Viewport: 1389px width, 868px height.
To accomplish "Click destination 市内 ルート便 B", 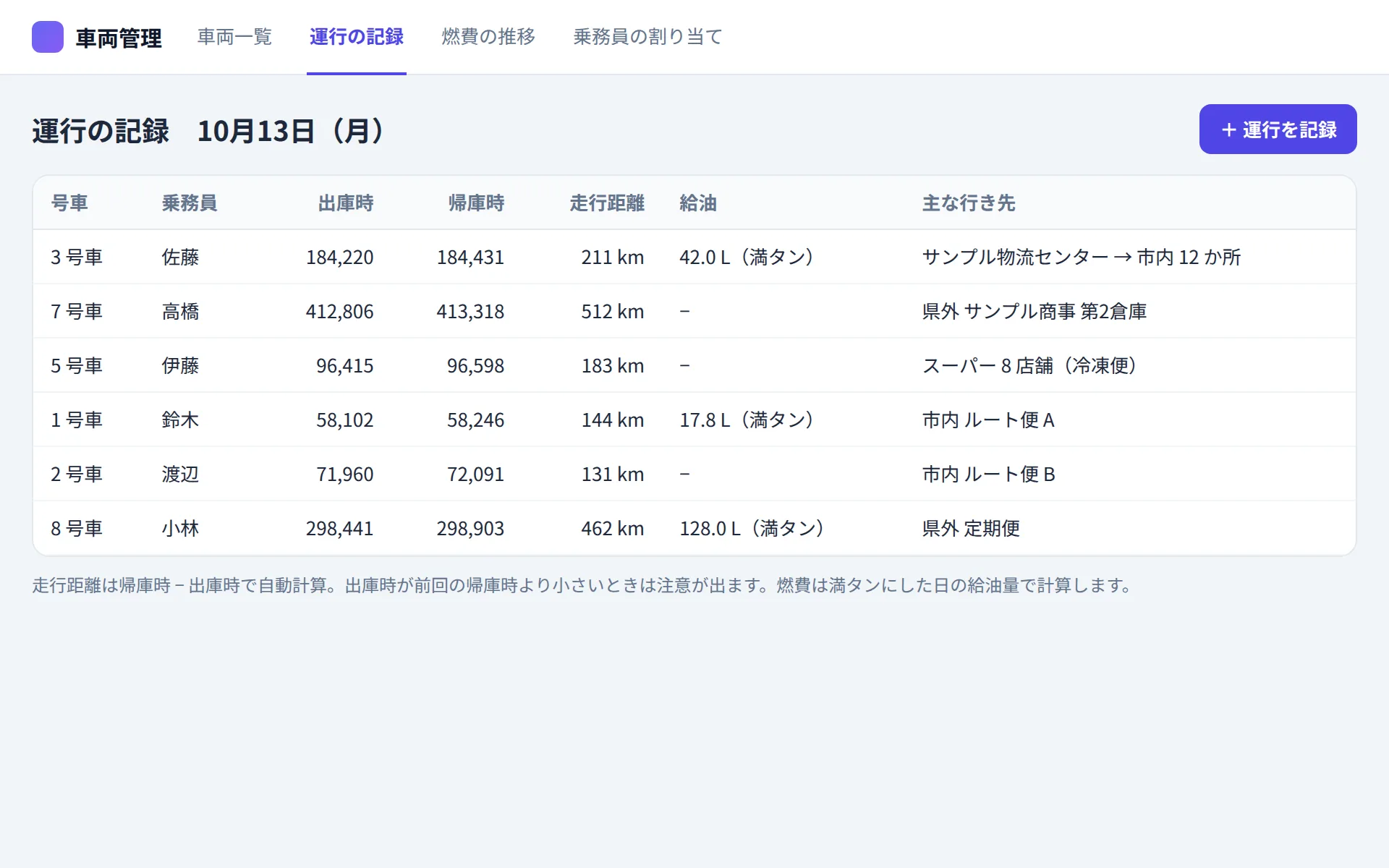I will pyautogui.click(x=988, y=475).
